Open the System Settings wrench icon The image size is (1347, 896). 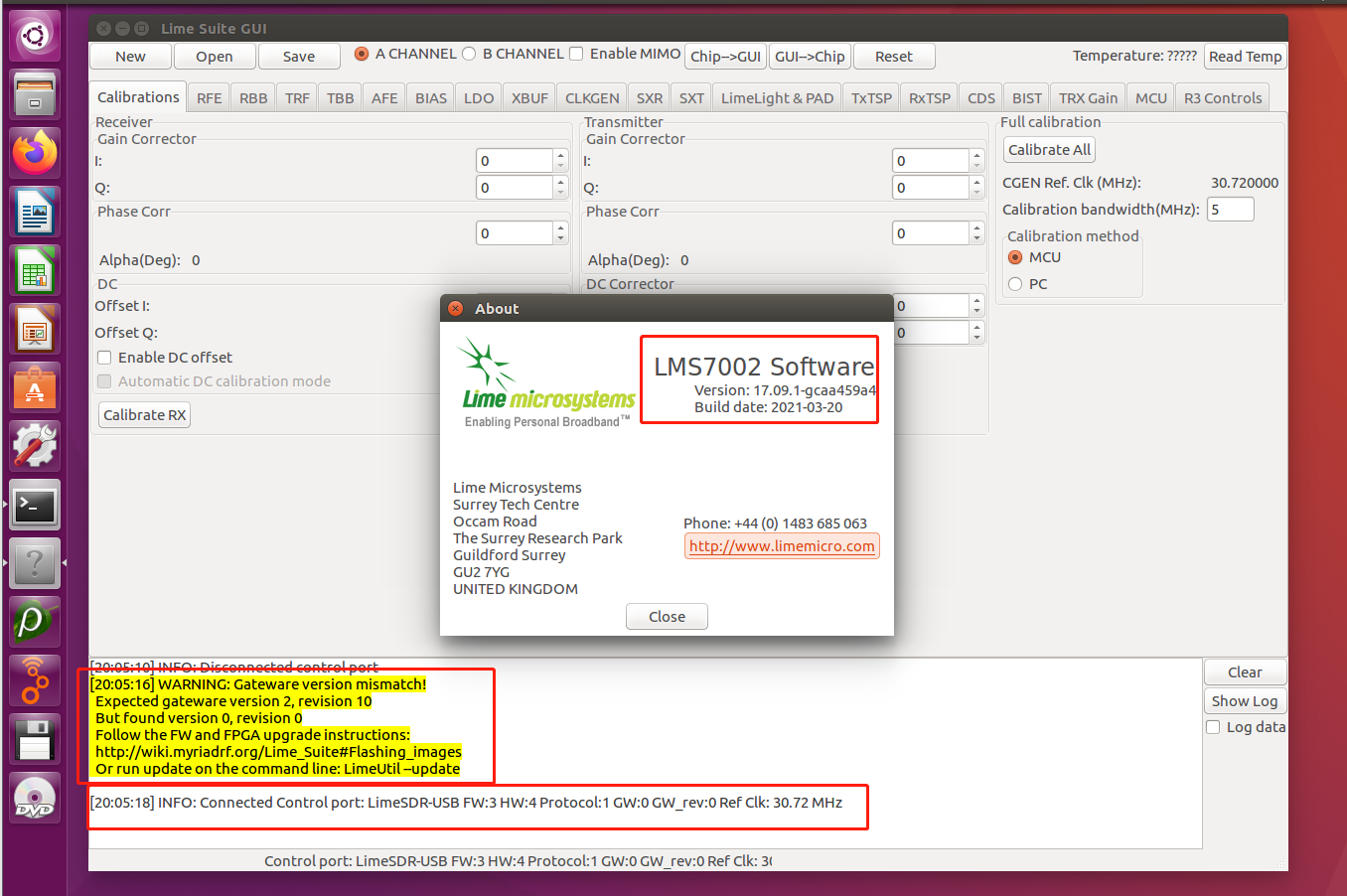(35, 446)
